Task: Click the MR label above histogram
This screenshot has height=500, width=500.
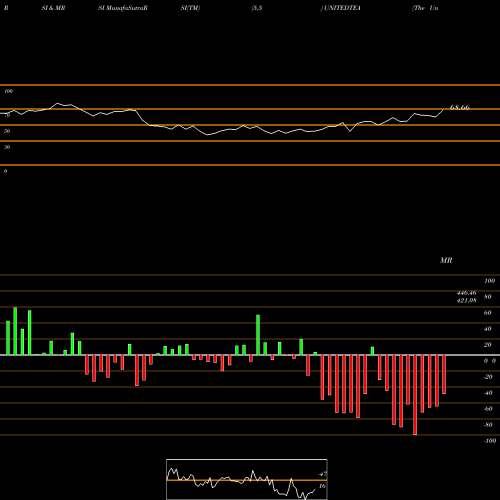Action: (x=446, y=260)
